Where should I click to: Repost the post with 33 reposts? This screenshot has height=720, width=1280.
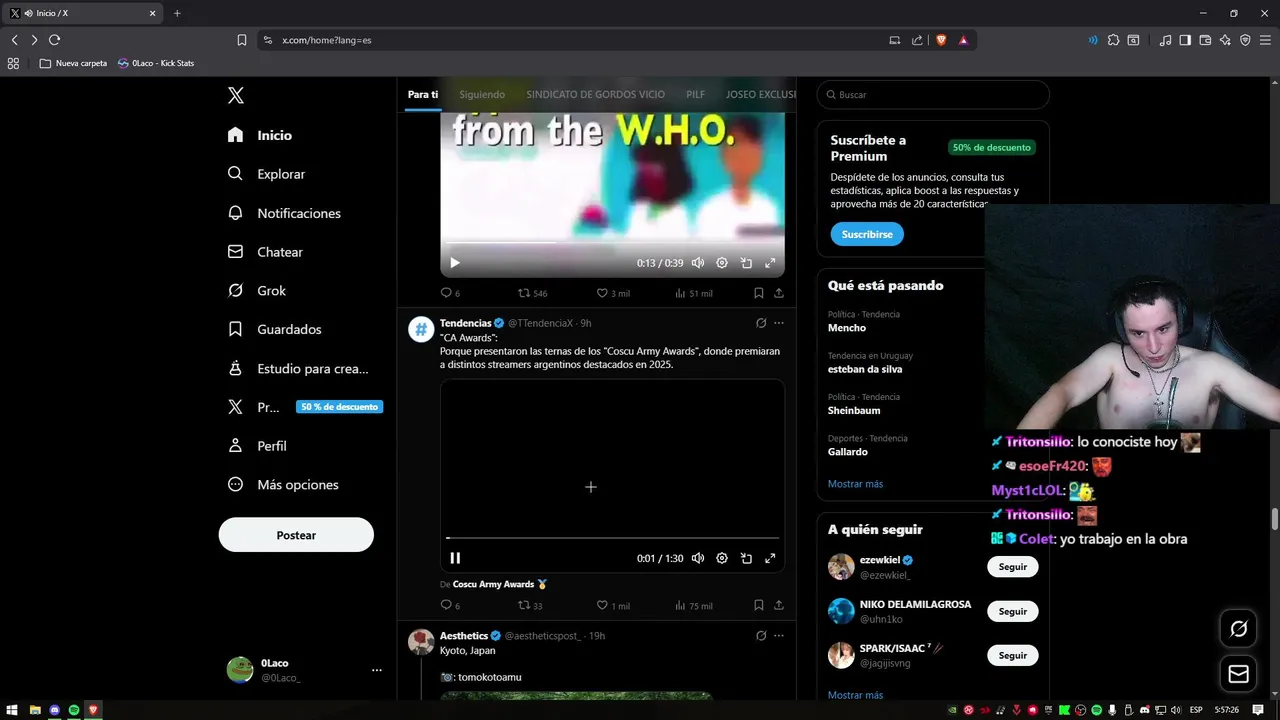pos(530,605)
